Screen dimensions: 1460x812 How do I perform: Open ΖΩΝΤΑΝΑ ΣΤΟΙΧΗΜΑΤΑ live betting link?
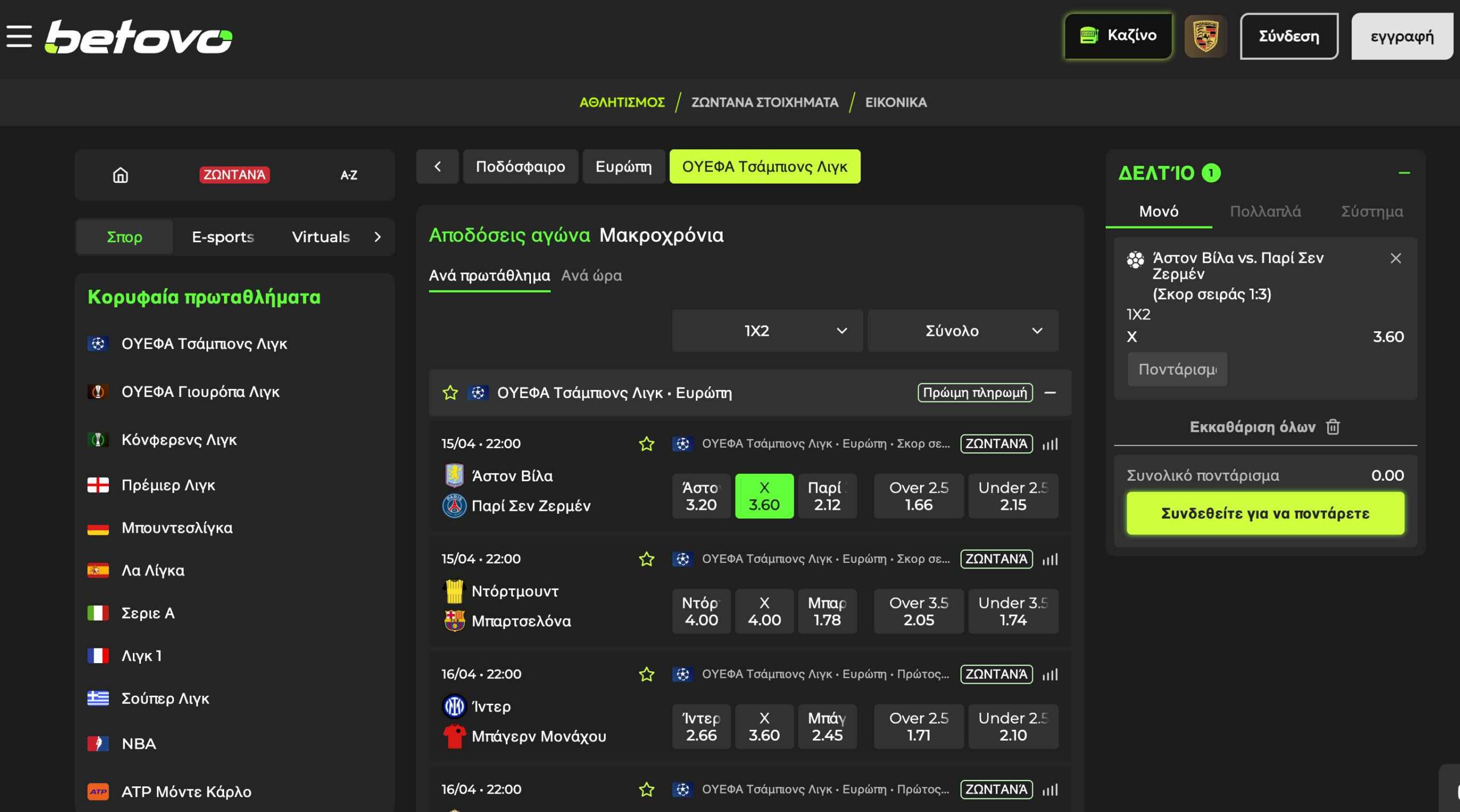pyautogui.click(x=764, y=102)
